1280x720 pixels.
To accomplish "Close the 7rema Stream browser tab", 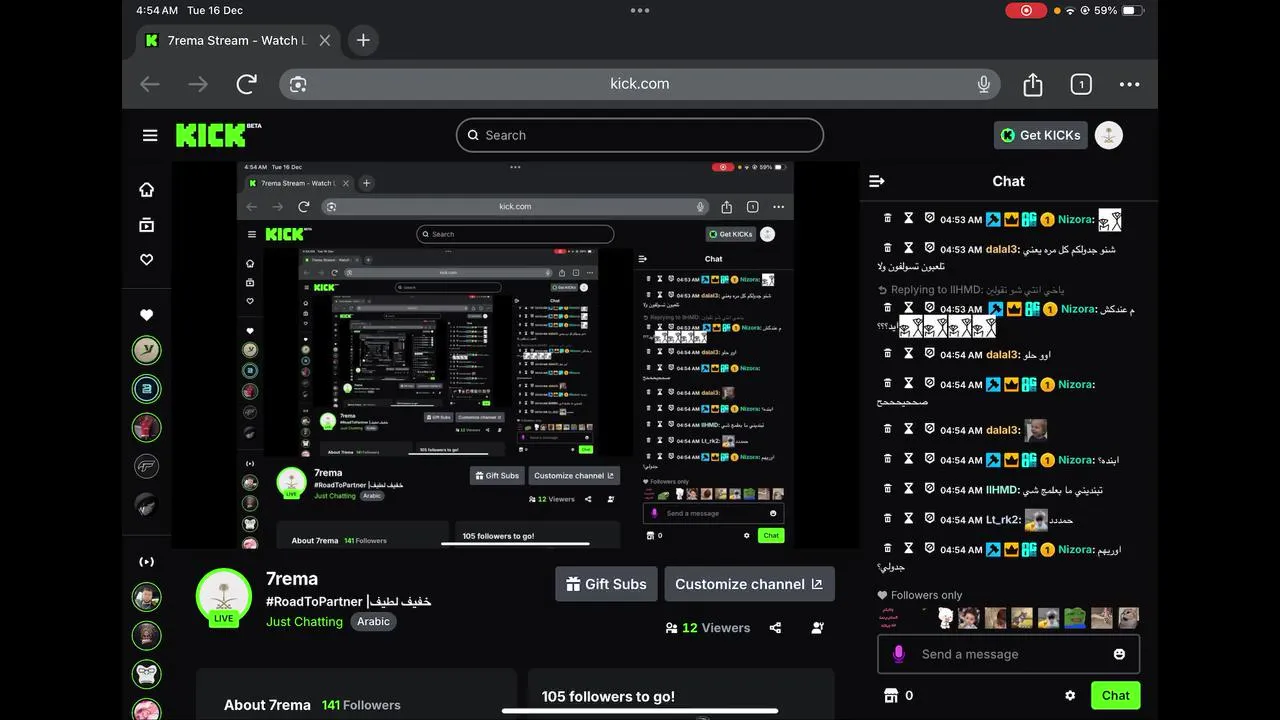I will tap(325, 41).
